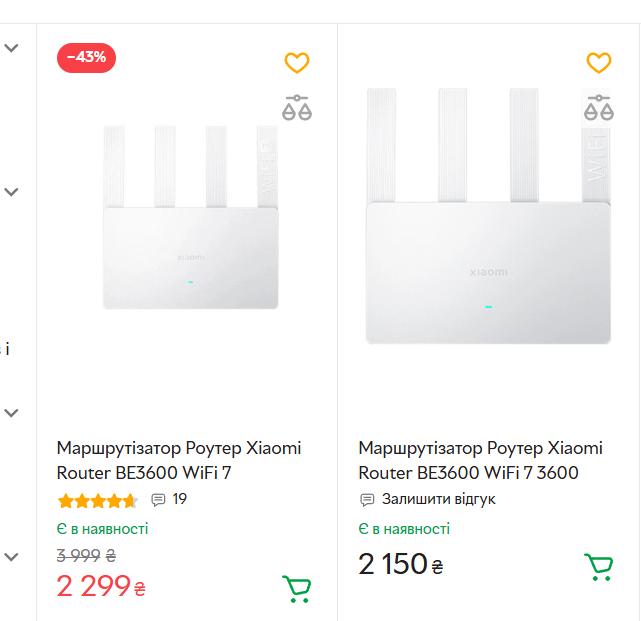This screenshot has height=621, width=641.
Task: Expand the second sidebar filter chevron
Action: tap(12, 191)
